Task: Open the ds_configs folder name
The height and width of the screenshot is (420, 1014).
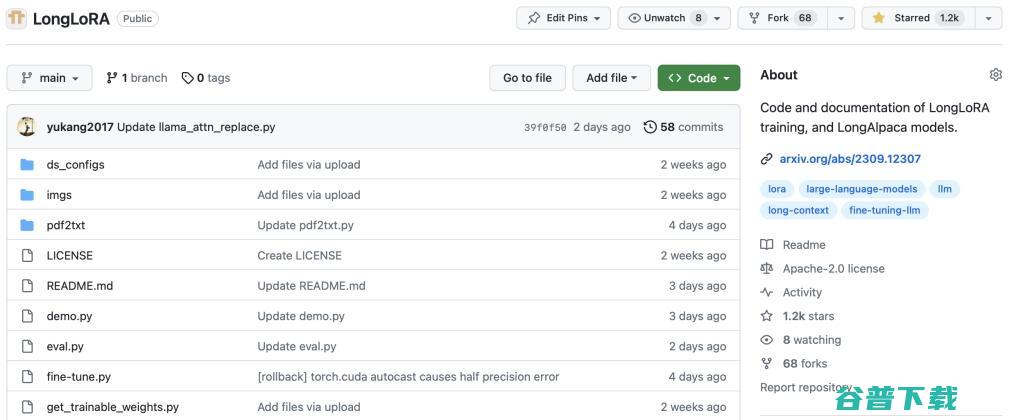Action: coord(75,164)
